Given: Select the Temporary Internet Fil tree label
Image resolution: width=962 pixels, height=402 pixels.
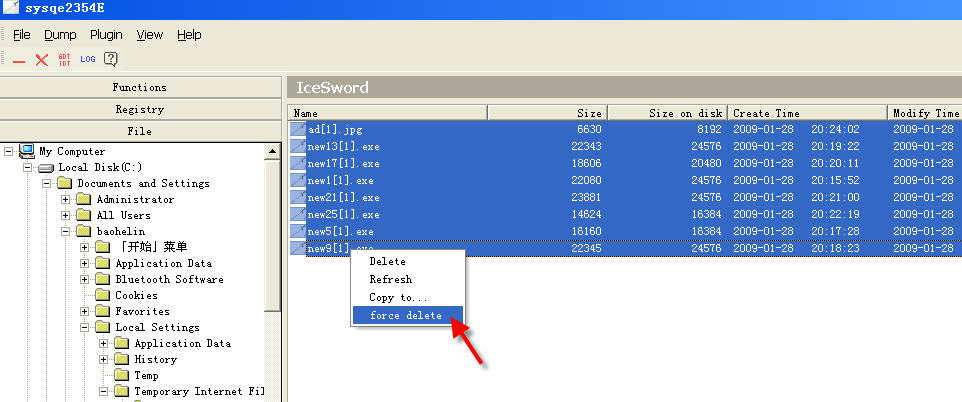Looking at the screenshot, I should (x=199, y=391).
